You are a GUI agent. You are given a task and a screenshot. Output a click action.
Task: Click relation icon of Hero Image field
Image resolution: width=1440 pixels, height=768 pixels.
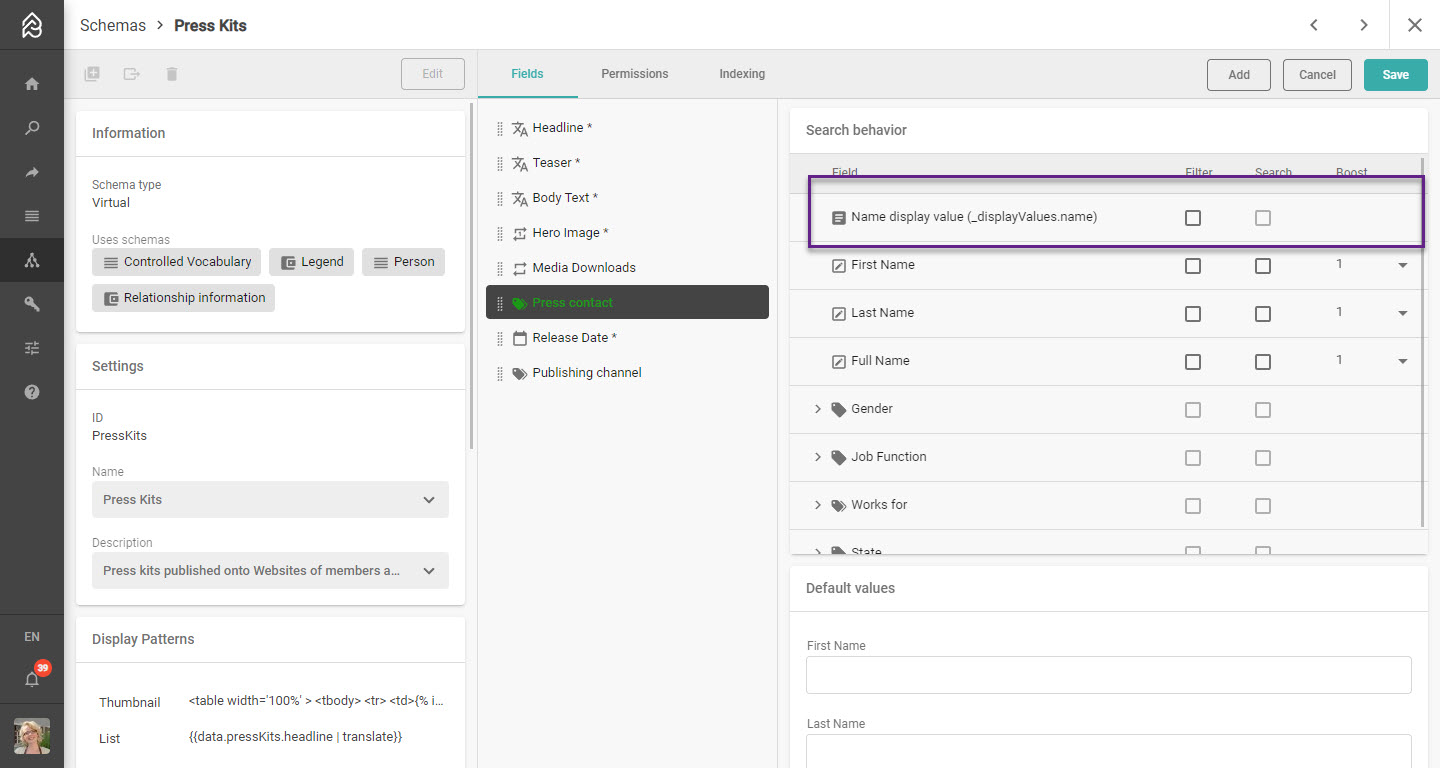[x=520, y=234]
